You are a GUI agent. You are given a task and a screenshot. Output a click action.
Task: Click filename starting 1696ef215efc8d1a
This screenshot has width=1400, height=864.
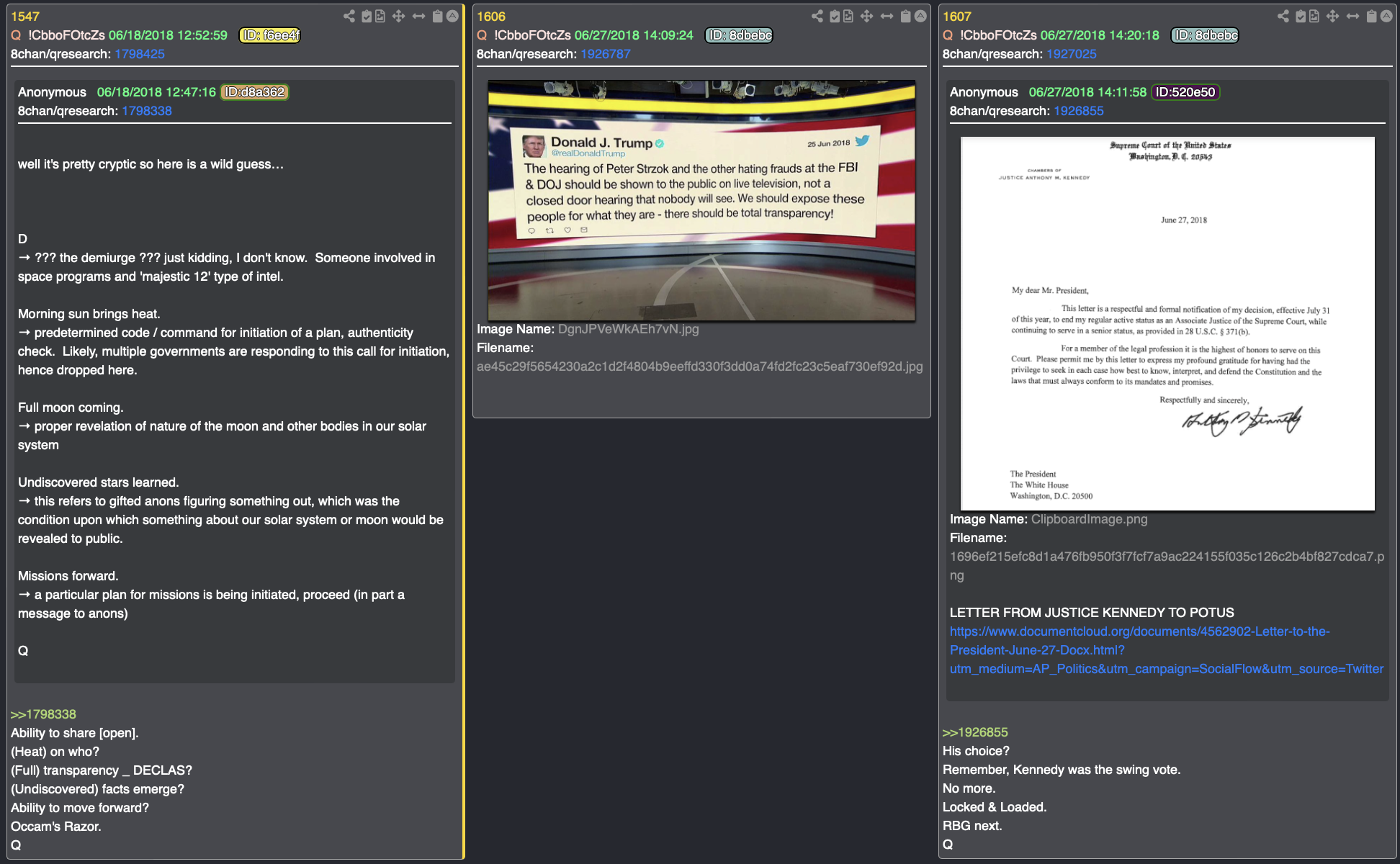(x=1167, y=566)
